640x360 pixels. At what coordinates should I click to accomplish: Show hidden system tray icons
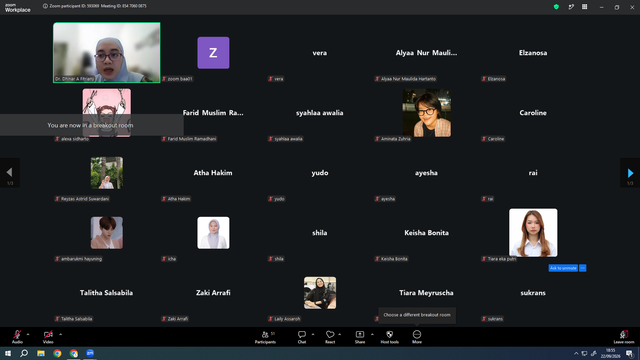tap(576, 353)
